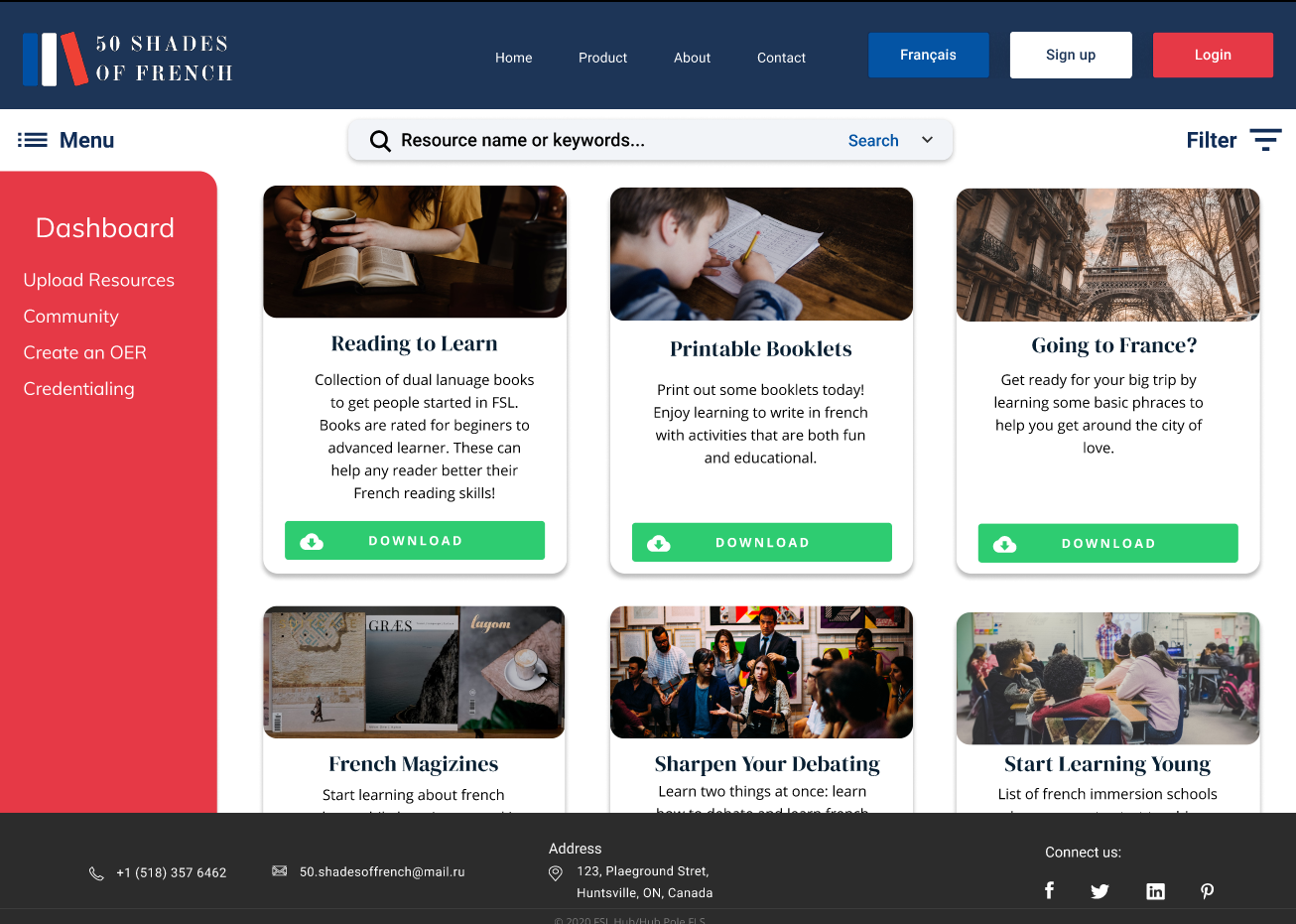The image size is (1296, 924).
Task: Open the Pinterest icon under Connect us
Action: [1207, 891]
